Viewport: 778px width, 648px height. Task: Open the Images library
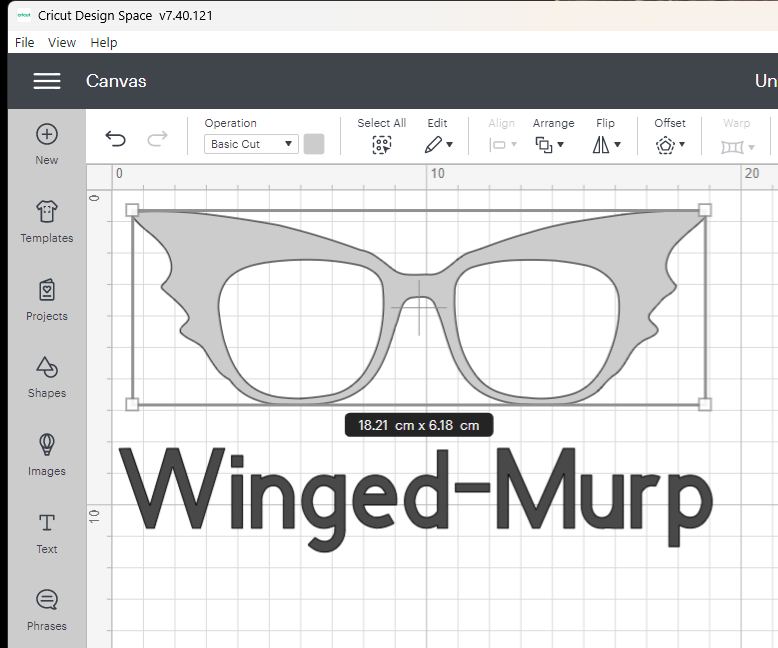pyautogui.click(x=47, y=446)
